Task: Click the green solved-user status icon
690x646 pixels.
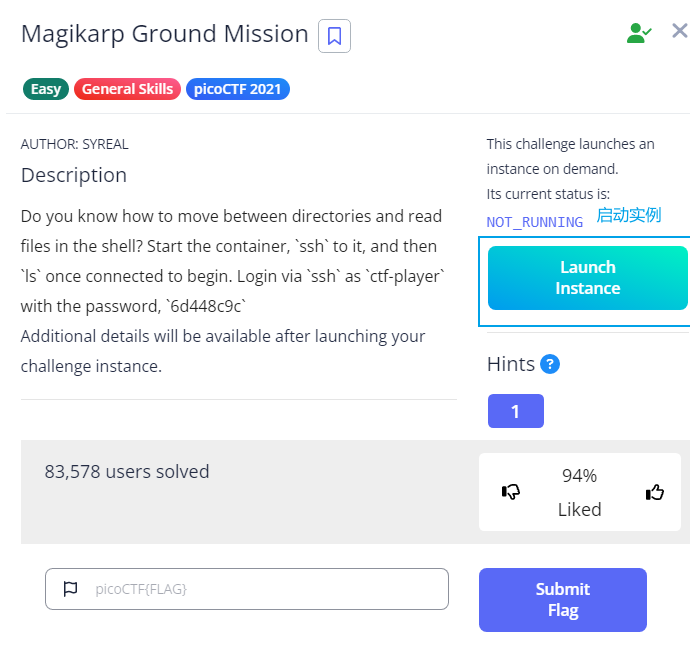Action: point(639,33)
